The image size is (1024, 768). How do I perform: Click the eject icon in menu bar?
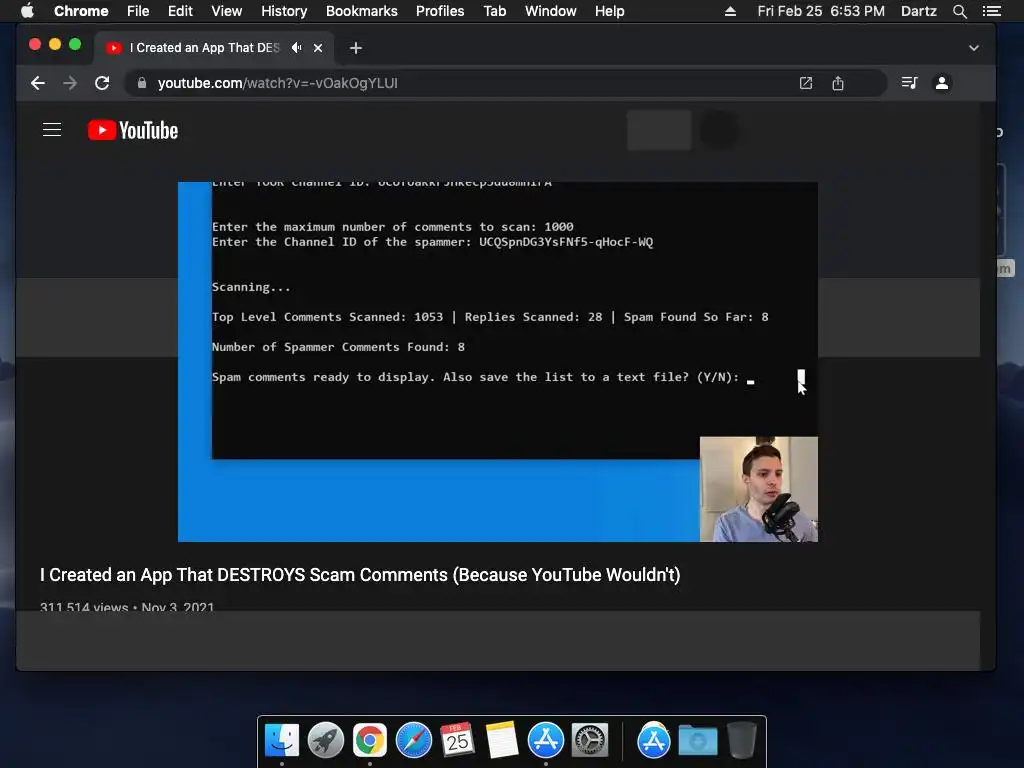730,11
